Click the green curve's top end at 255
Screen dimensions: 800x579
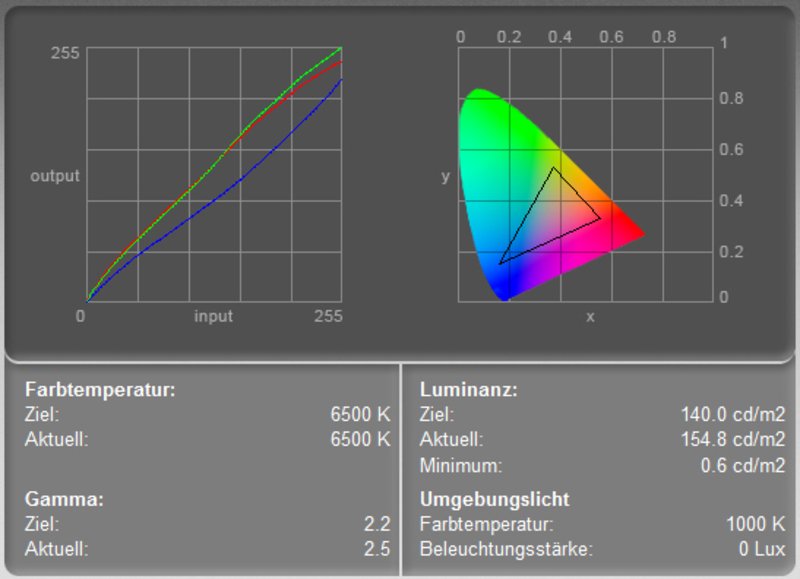tap(341, 48)
